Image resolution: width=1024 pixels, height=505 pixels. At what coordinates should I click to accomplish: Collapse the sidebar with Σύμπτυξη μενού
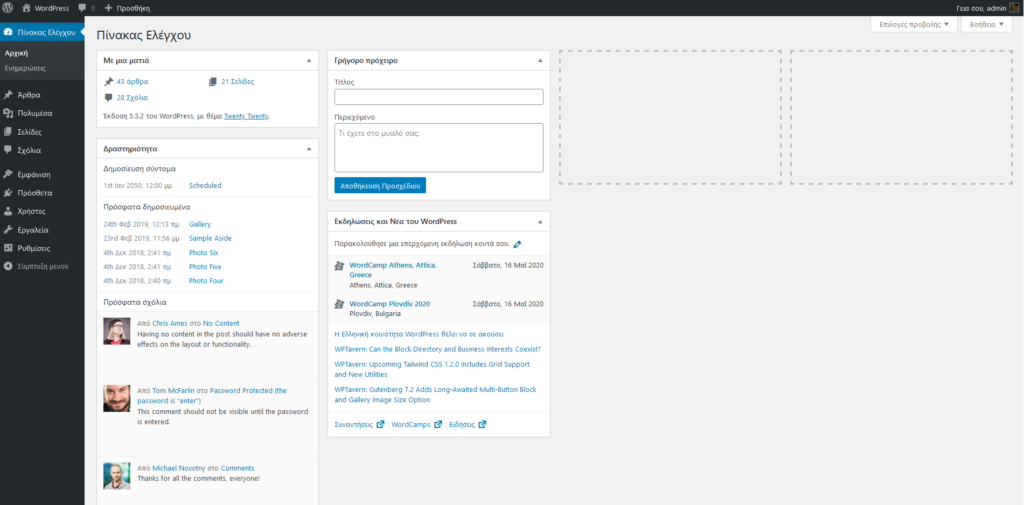36,266
